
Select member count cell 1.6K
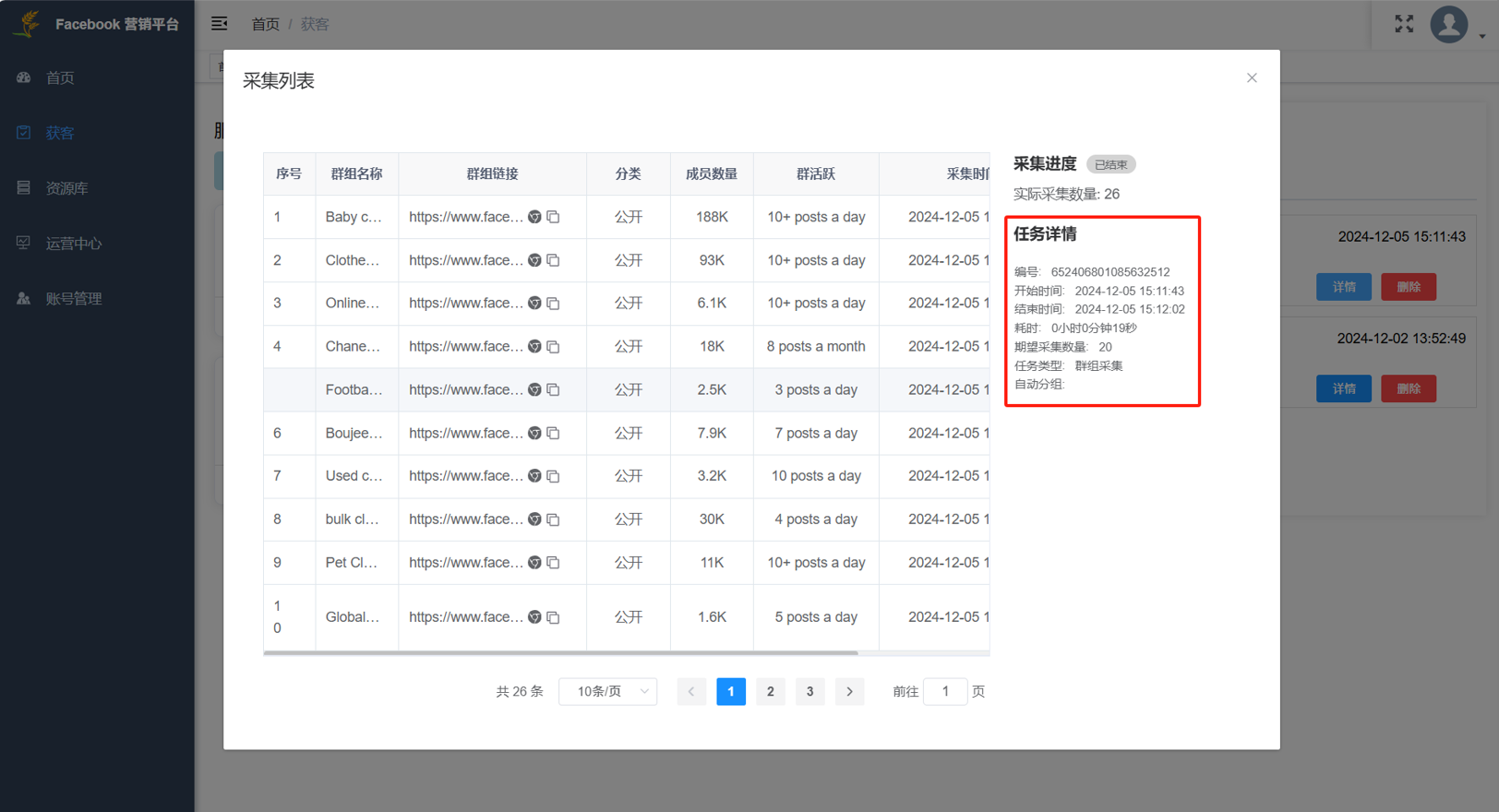pyautogui.click(x=712, y=616)
